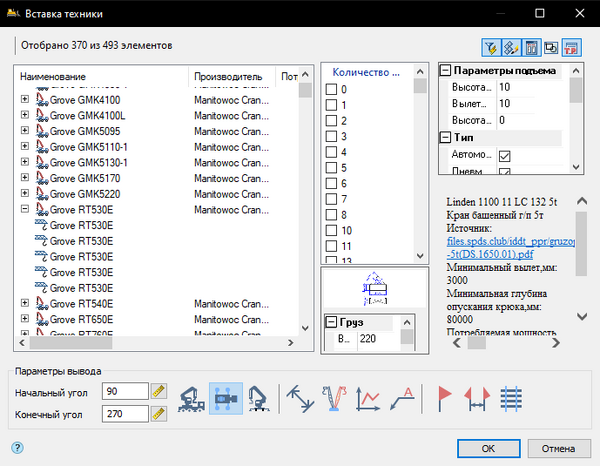
Task: Select the crane side view icon
Action: (191, 399)
